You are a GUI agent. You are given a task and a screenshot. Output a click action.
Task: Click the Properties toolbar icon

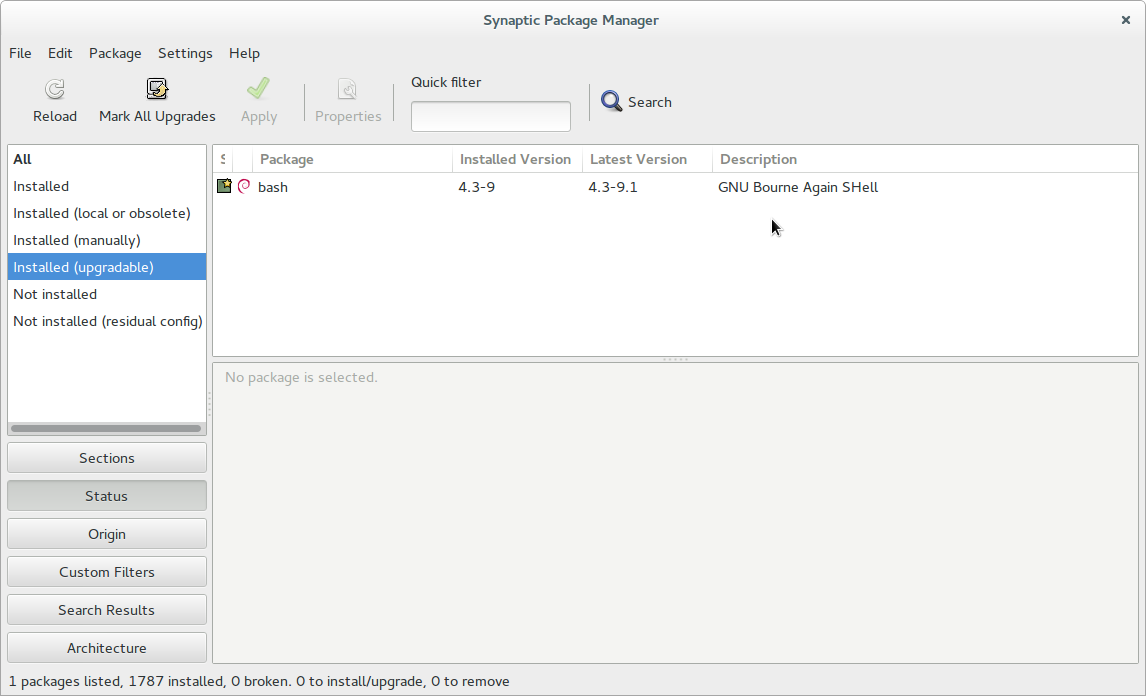click(348, 89)
